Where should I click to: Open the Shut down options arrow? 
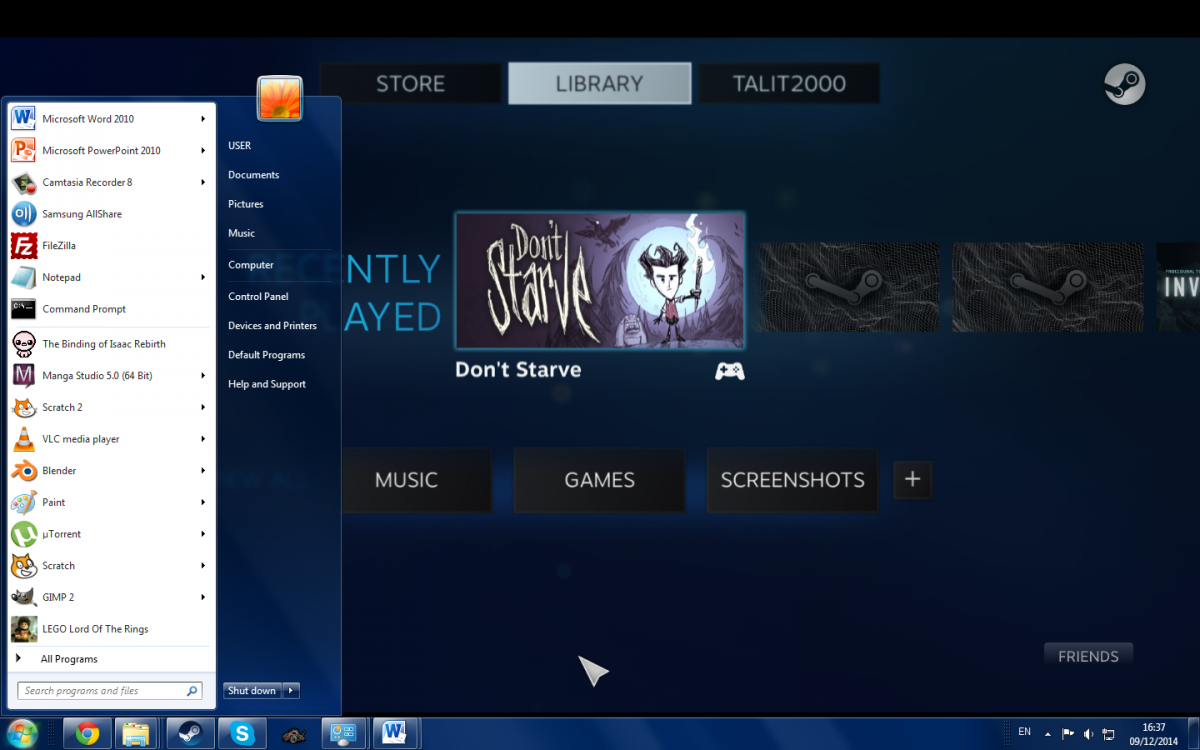tap(291, 690)
